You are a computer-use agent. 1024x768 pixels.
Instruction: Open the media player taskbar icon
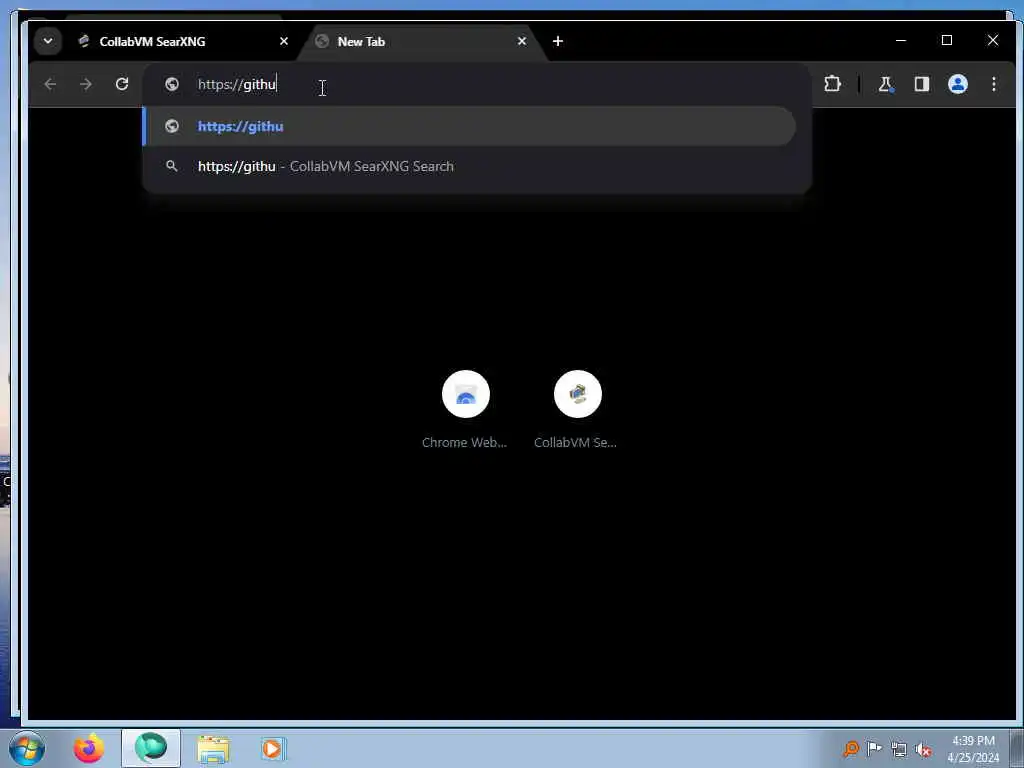(x=272, y=748)
